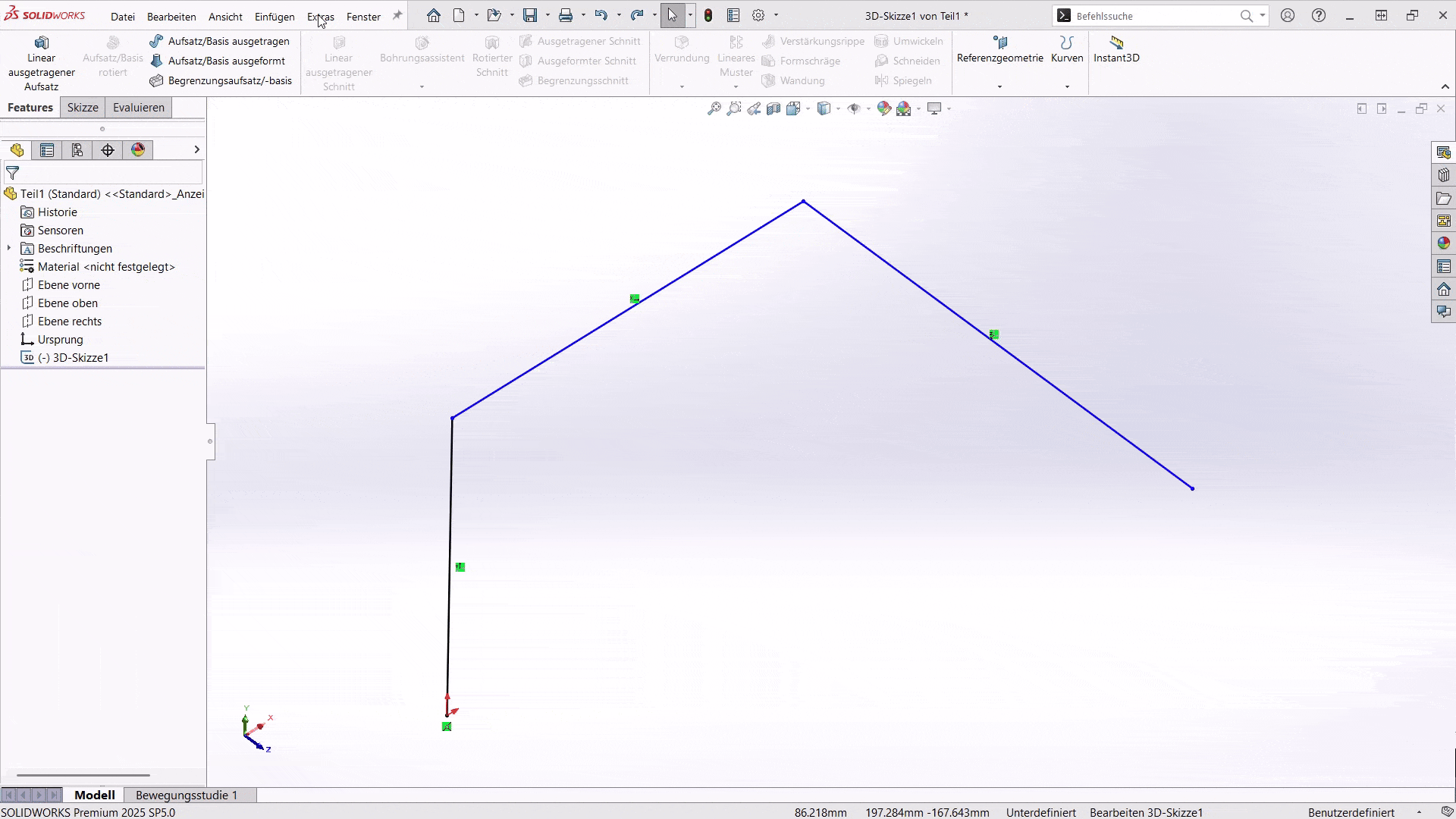Expand the Beschriftungen tree node
Image resolution: width=1456 pixels, height=819 pixels.
8,248
